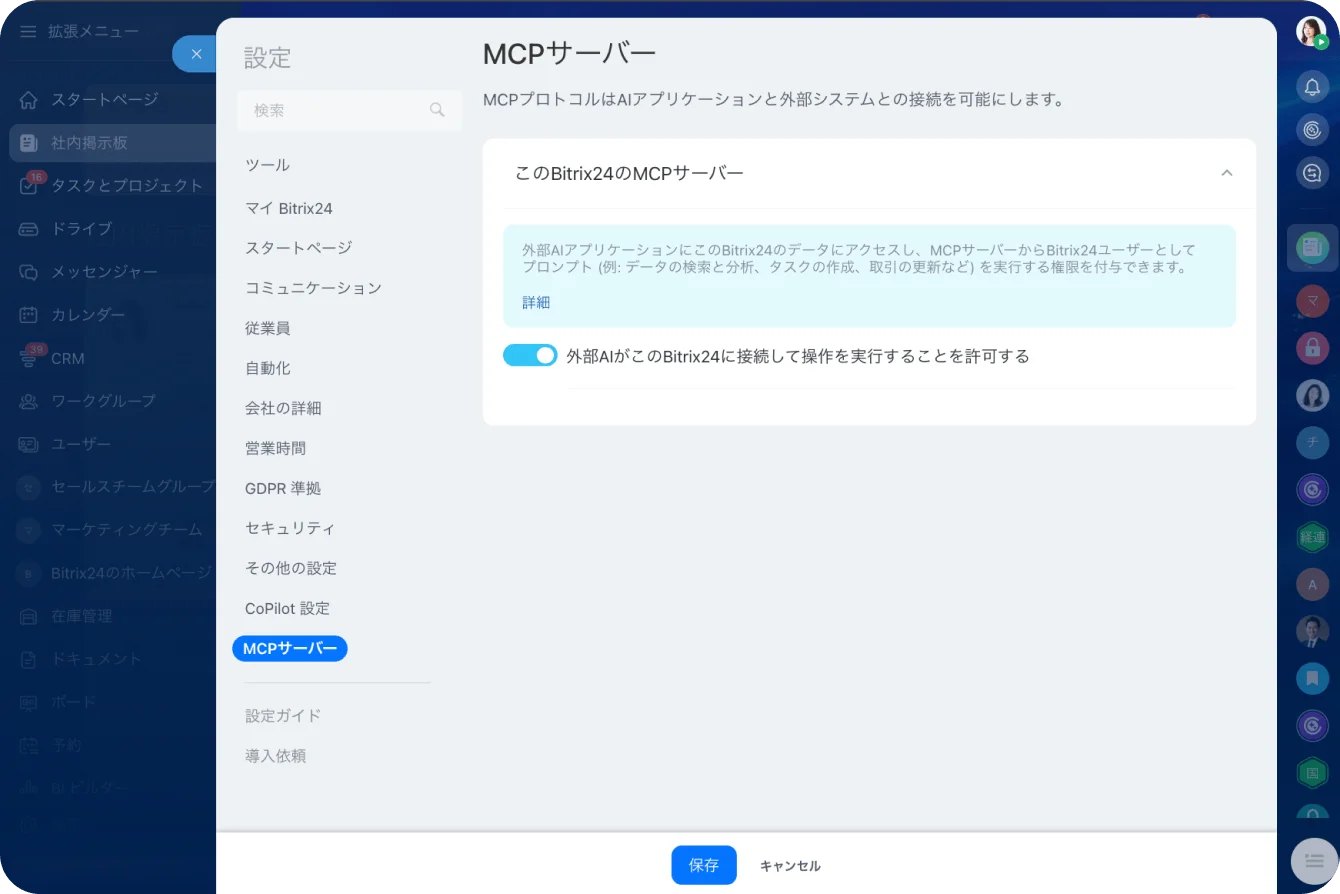
Task: Click the メッセンジャー chat bubbles icon
Action: pos(29,272)
